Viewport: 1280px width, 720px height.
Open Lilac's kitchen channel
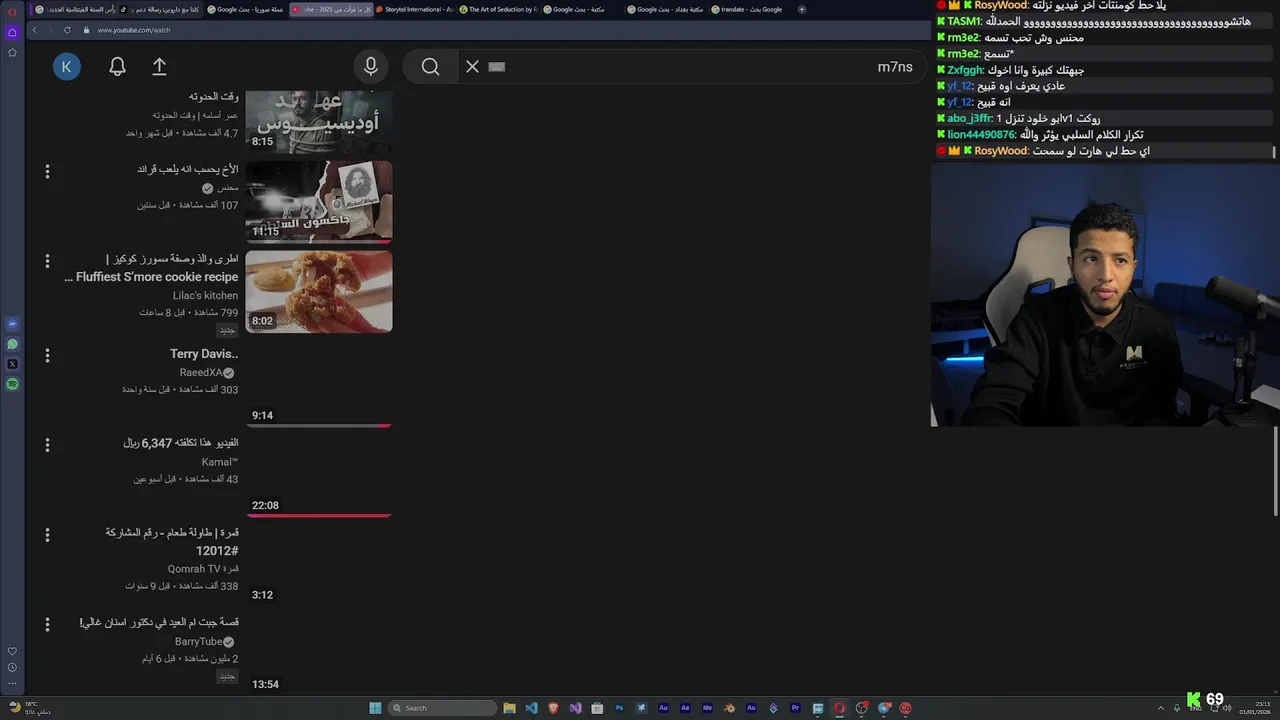[205, 296]
